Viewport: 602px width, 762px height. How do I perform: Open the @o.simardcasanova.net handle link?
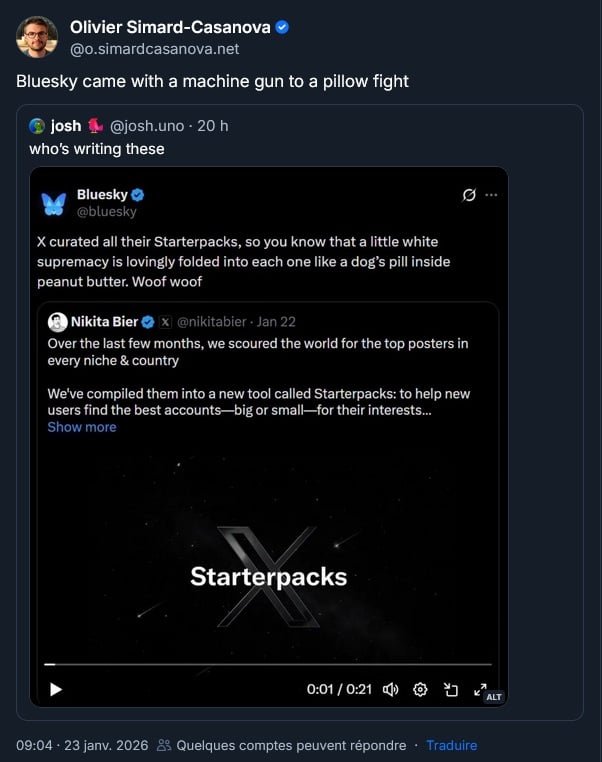coord(155,49)
